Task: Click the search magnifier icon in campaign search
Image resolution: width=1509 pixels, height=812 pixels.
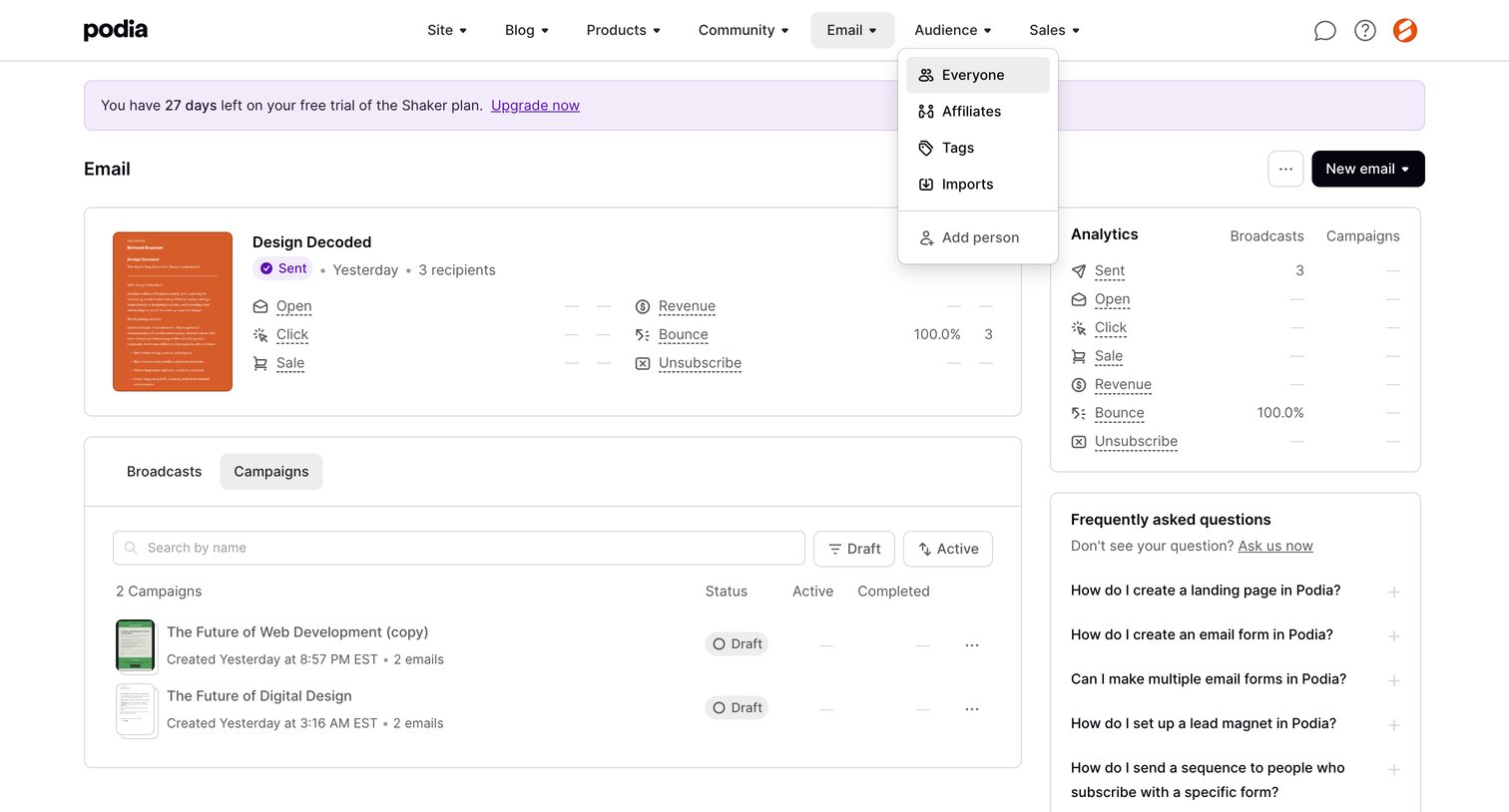Action: coord(131,548)
